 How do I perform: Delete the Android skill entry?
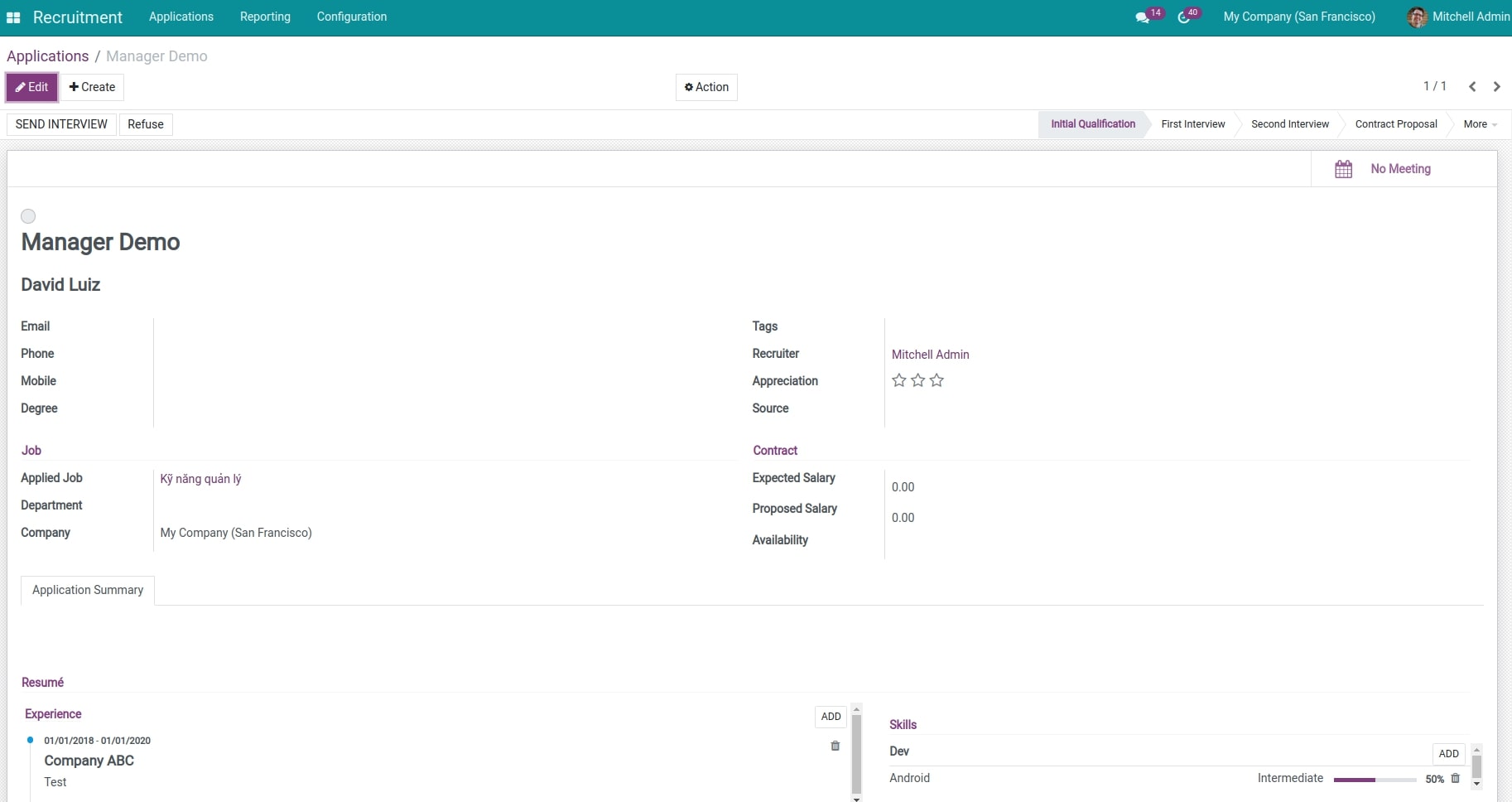tap(1456, 778)
